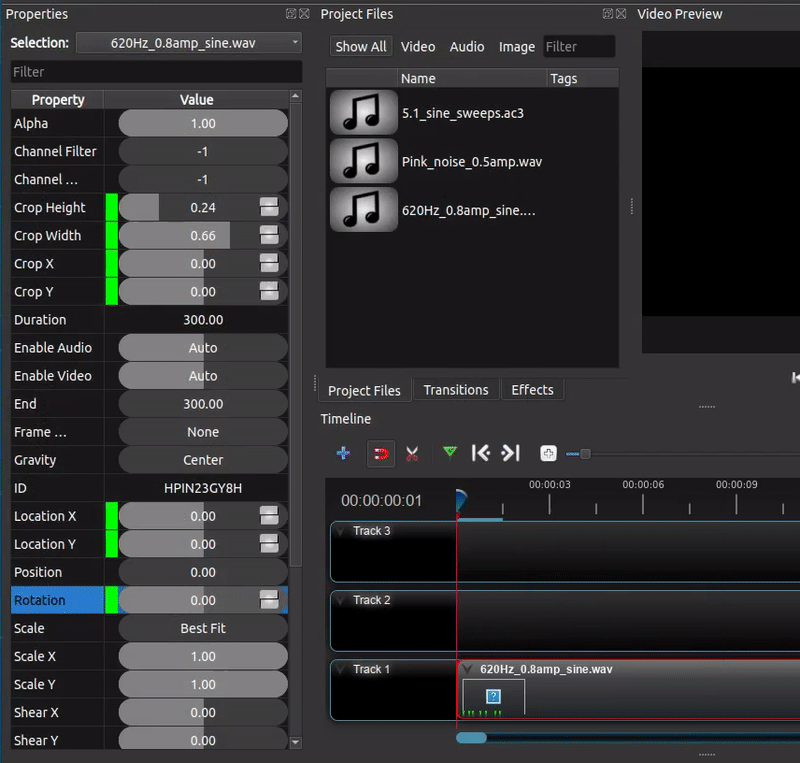Click the Location Y keyframe icon
The image size is (800, 763).
[269, 544]
